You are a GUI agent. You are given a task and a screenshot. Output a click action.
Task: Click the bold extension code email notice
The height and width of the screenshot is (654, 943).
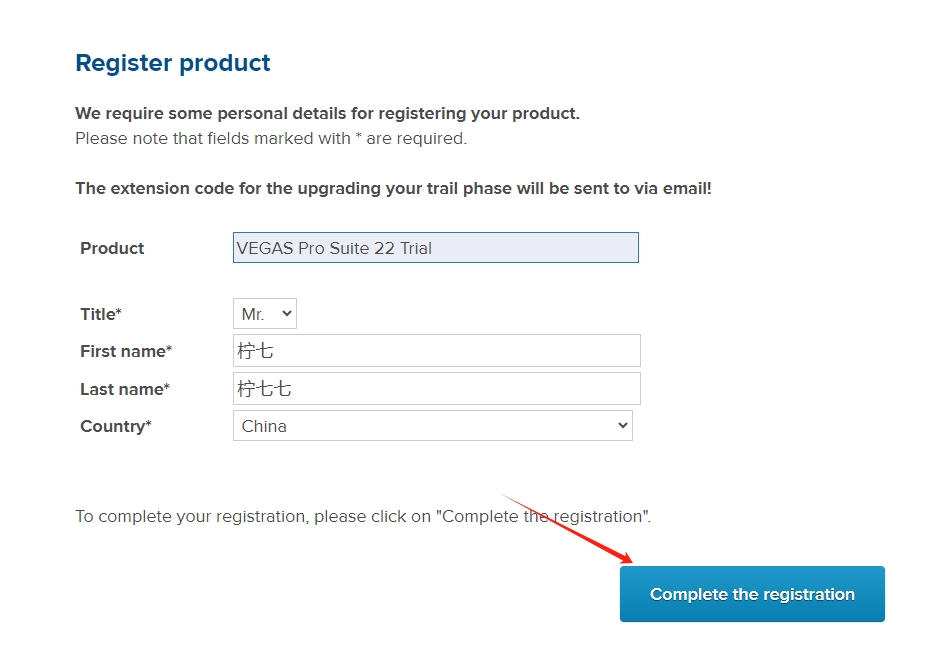(x=393, y=188)
